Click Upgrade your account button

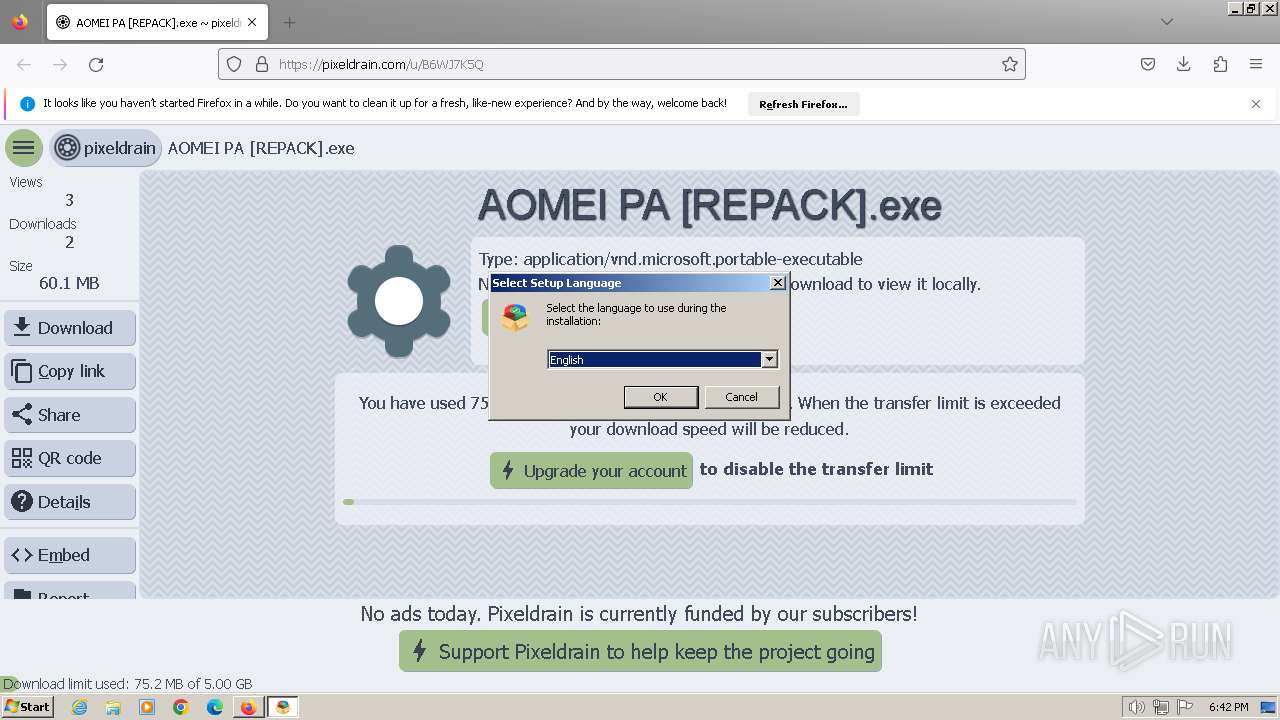(591, 470)
